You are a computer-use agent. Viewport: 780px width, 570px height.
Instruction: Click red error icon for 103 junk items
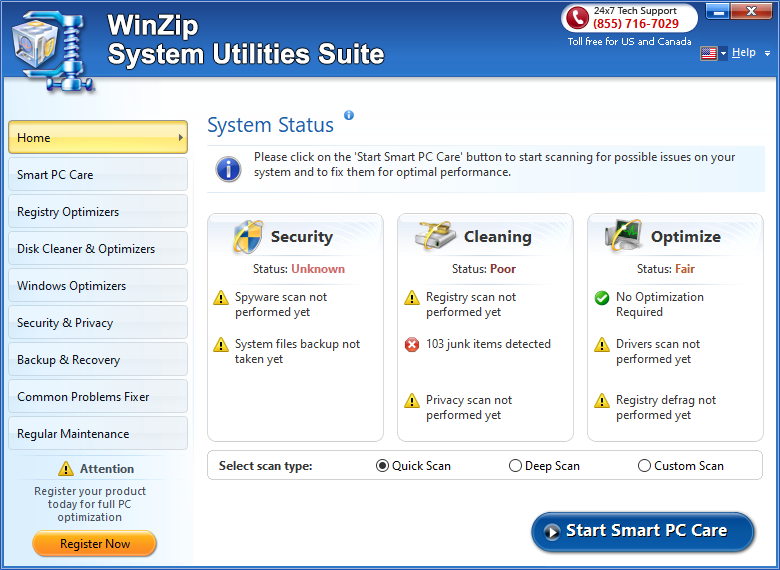coord(411,344)
